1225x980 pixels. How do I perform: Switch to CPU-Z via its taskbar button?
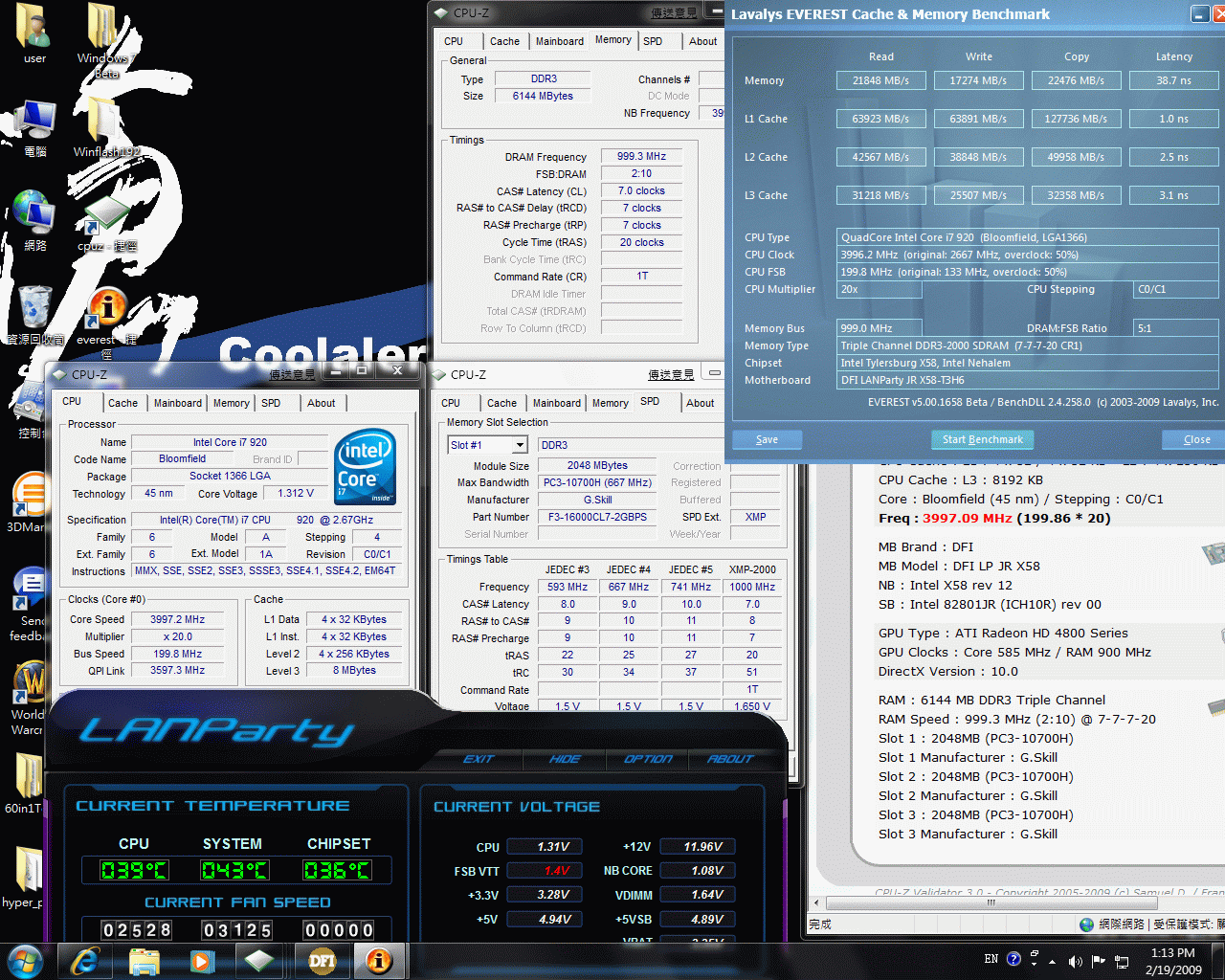260,961
